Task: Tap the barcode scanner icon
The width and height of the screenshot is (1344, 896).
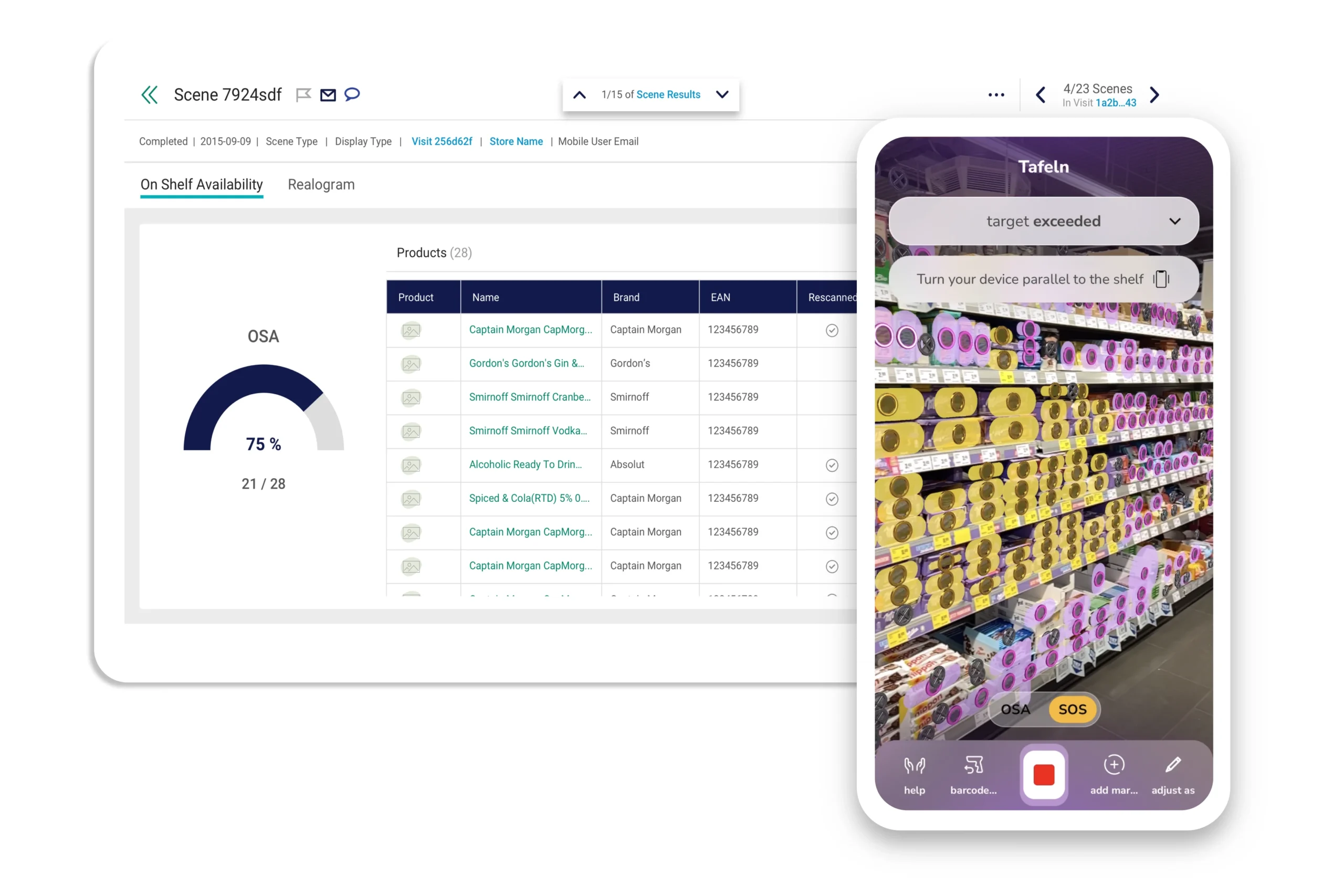Action: (x=973, y=766)
